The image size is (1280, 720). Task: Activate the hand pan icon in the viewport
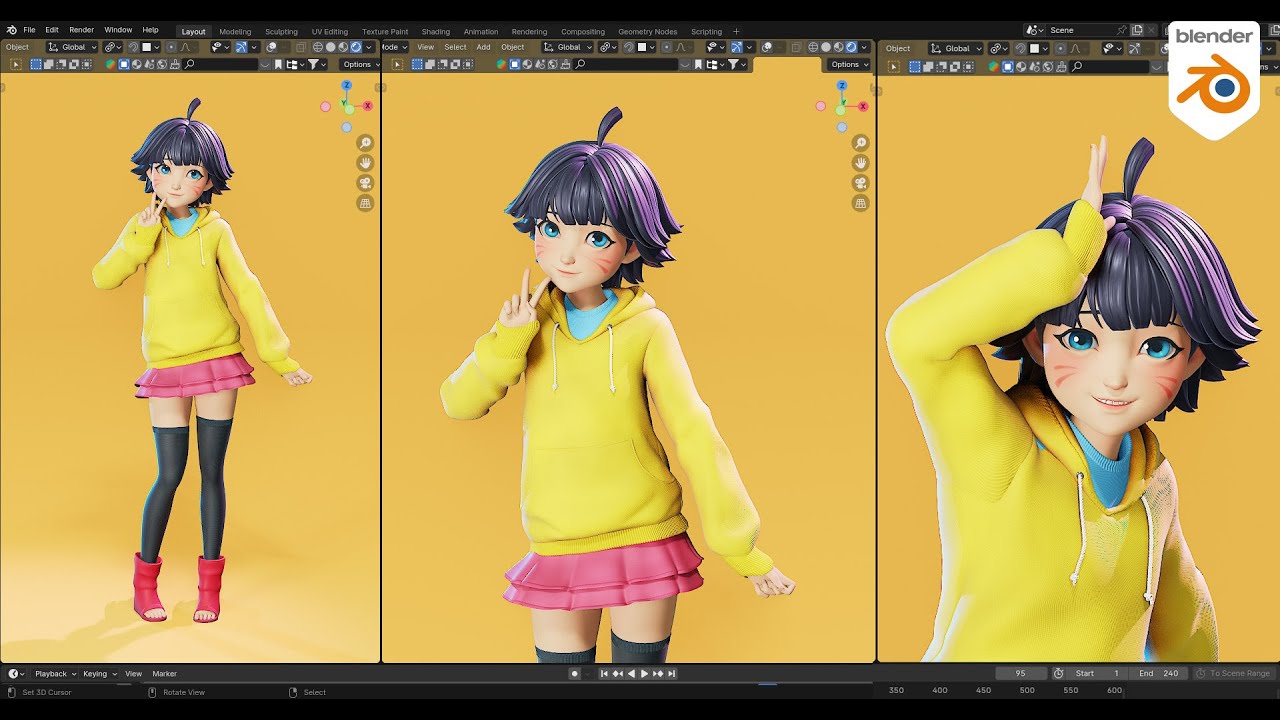tap(365, 161)
